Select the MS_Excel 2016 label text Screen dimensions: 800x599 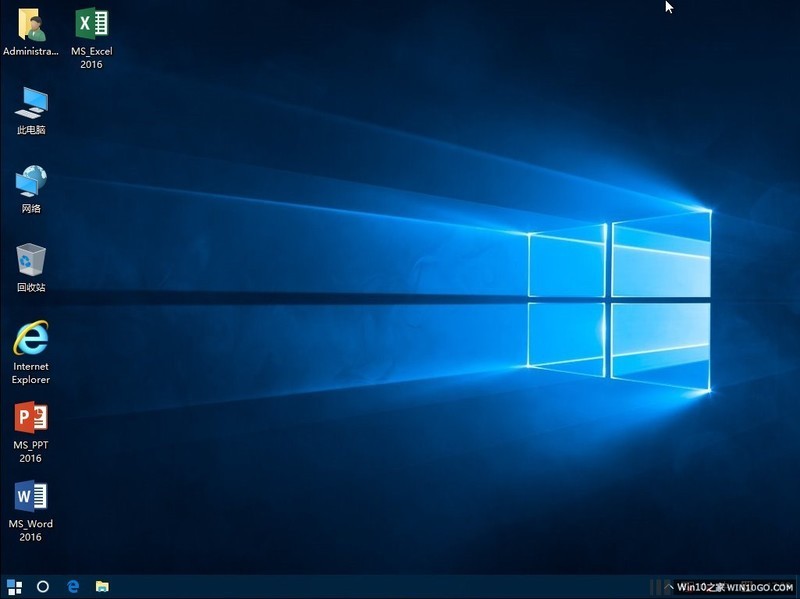point(91,58)
